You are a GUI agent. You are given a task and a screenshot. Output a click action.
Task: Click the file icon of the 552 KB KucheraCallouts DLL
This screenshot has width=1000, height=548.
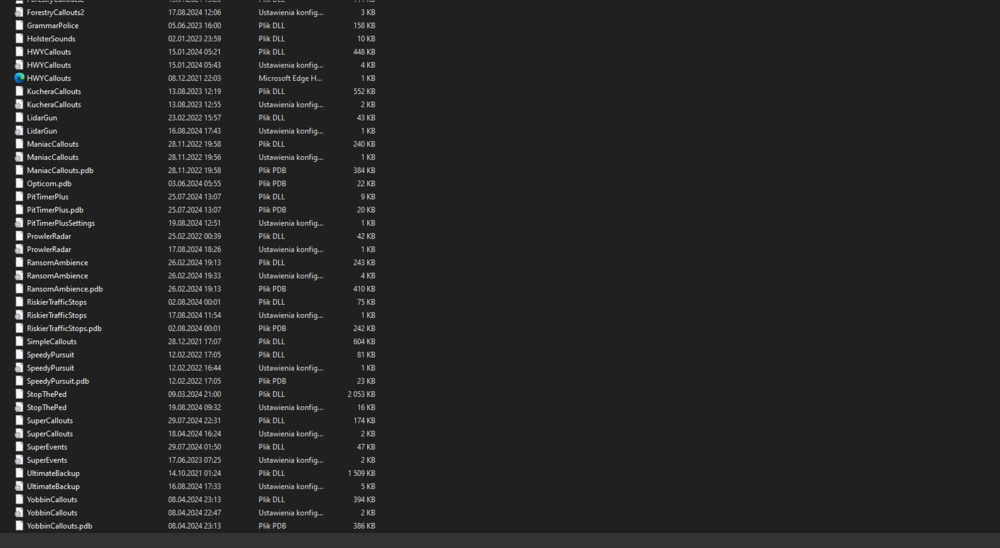pos(19,91)
